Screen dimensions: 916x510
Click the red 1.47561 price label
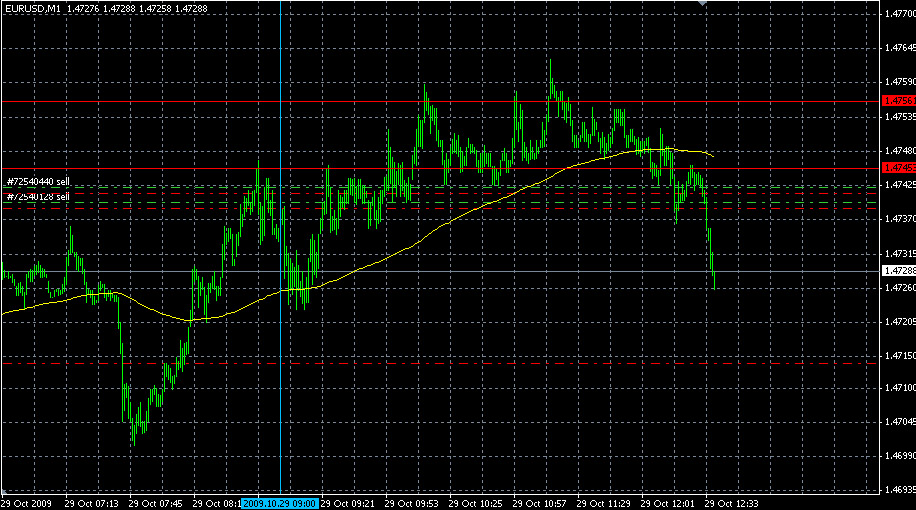(x=899, y=101)
